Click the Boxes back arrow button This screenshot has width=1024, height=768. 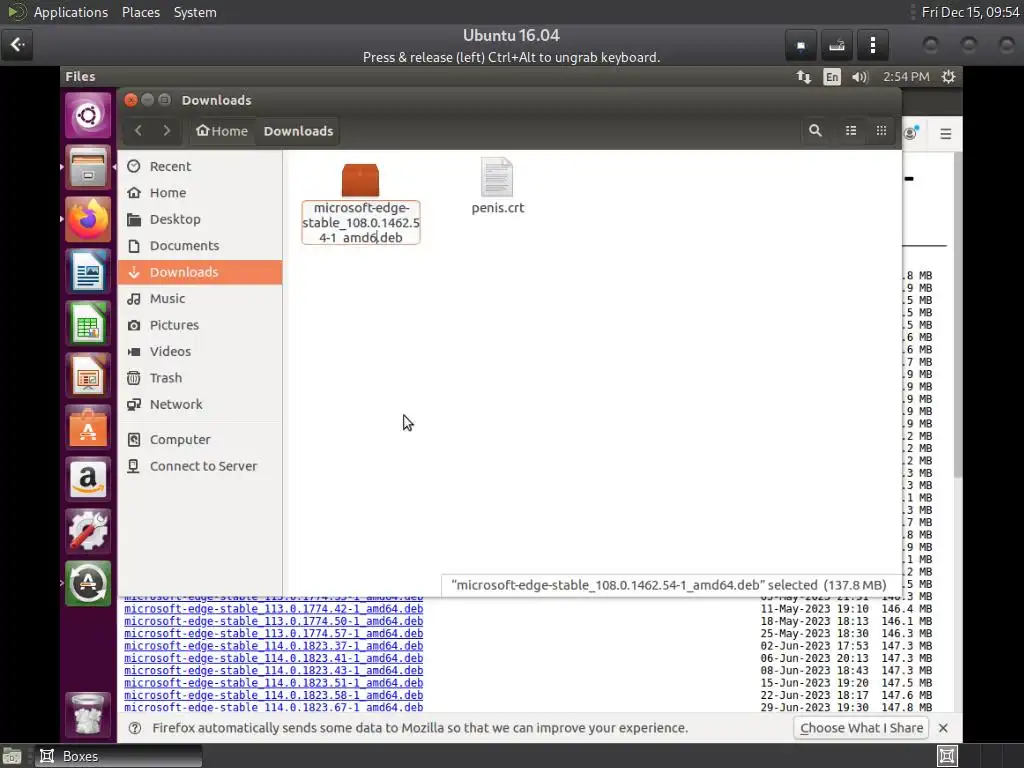point(17,44)
